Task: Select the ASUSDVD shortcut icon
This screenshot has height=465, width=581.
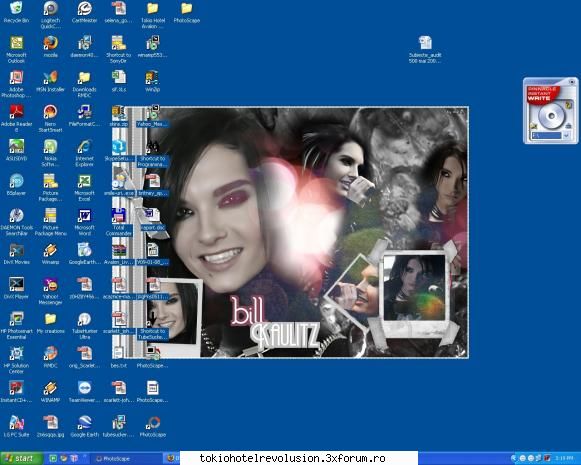Action: (x=16, y=150)
